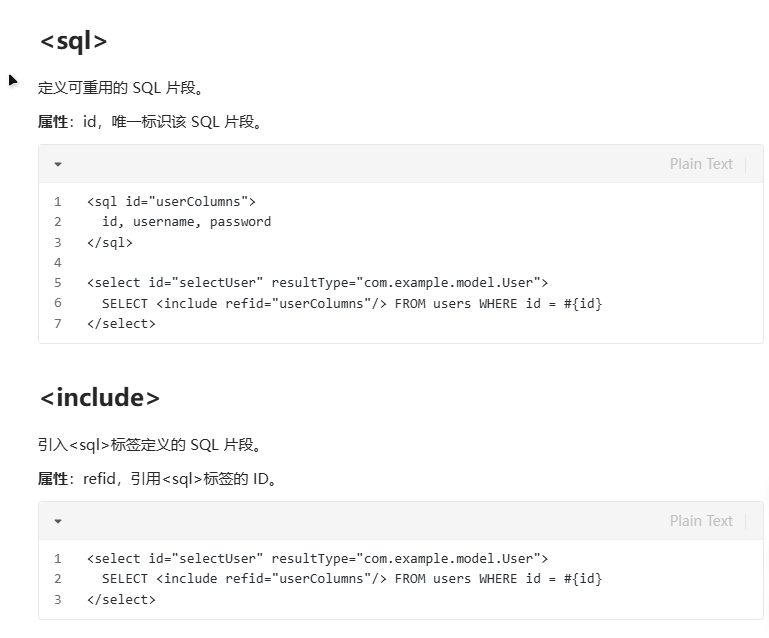Click the bold 属性 label under <sql> heading

tap(53, 122)
